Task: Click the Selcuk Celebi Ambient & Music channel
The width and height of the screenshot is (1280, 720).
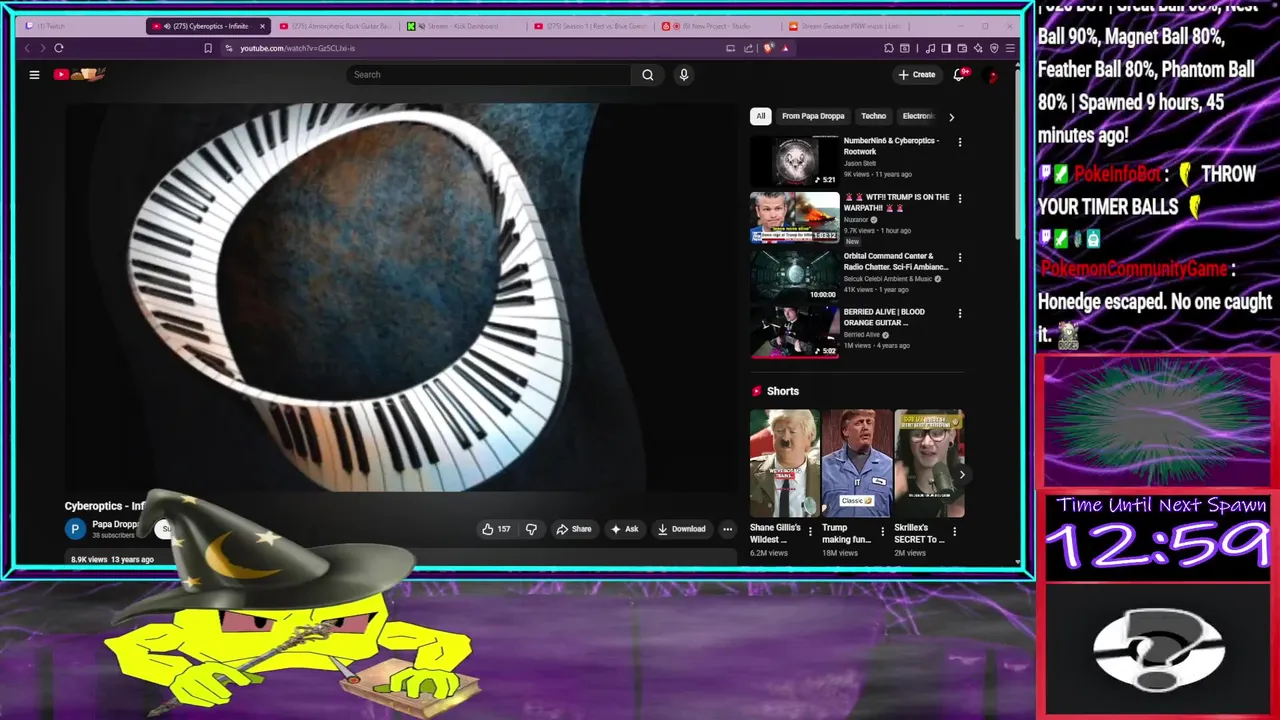Action: (888, 279)
